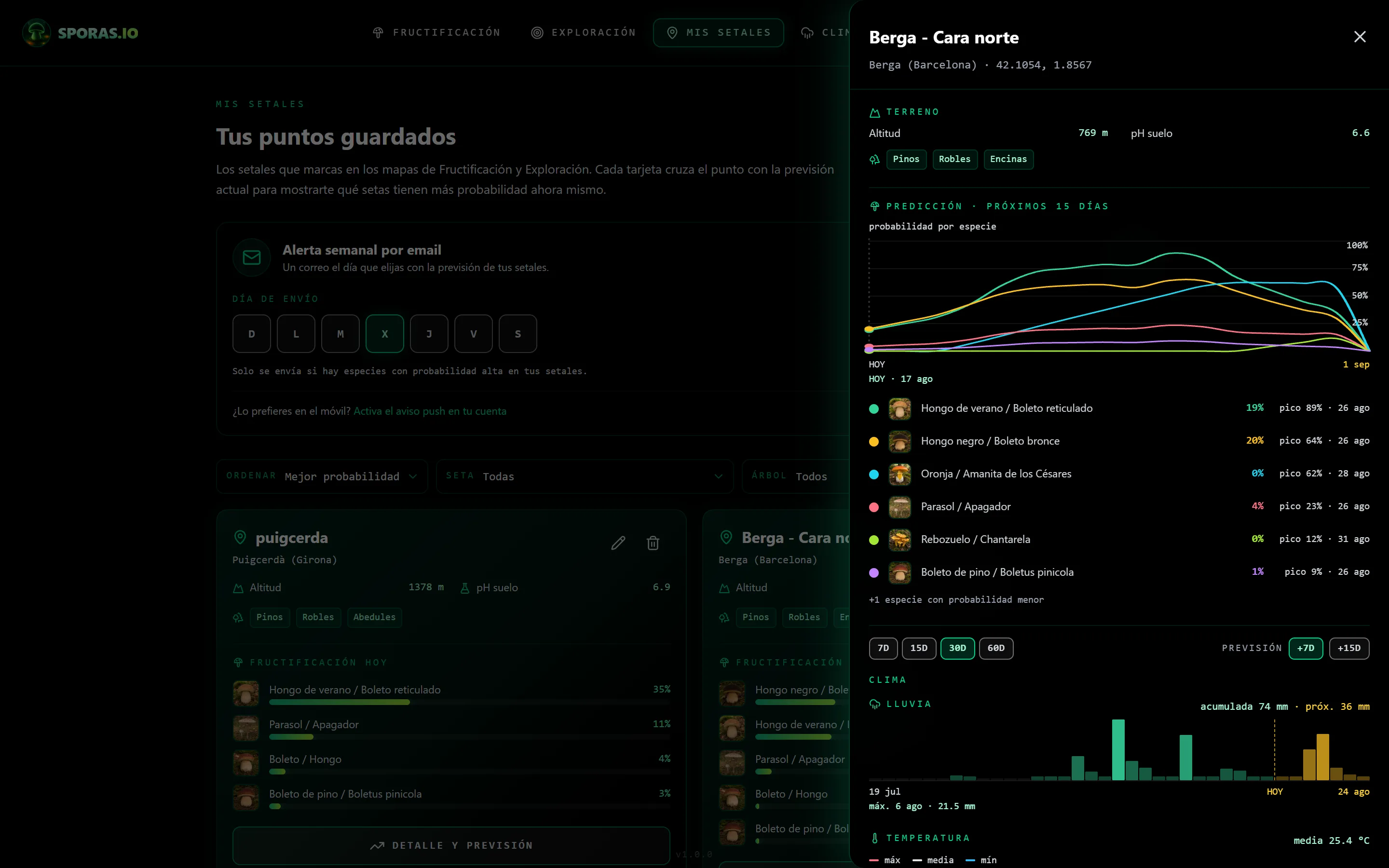Follow the 'Activa el aviso push' link
Image resolution: width=1389 pixels, height=868 pixels.
pyautogui.click(x=430, y=411)
